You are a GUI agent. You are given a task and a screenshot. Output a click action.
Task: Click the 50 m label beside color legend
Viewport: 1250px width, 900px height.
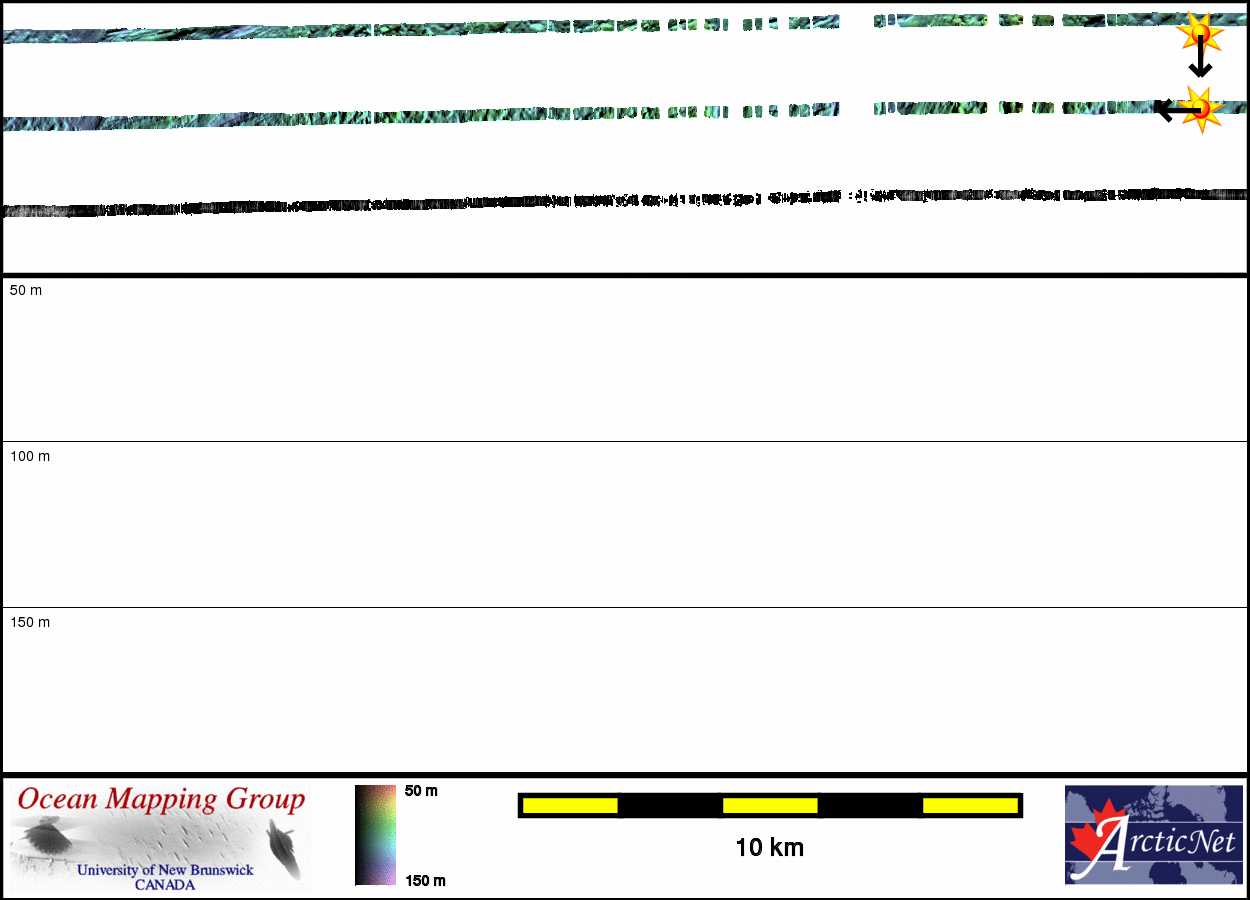(x=421, y=791)
